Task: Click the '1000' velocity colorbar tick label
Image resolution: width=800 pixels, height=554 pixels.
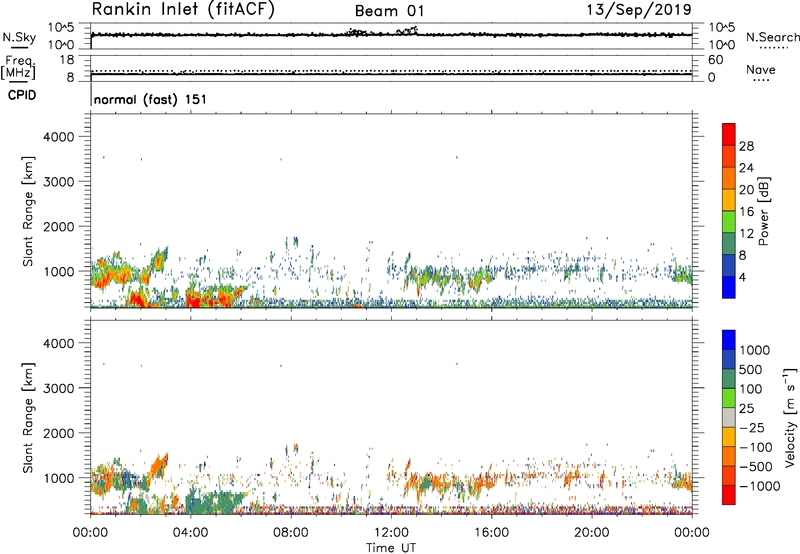Action: click(x=754, y=350)
